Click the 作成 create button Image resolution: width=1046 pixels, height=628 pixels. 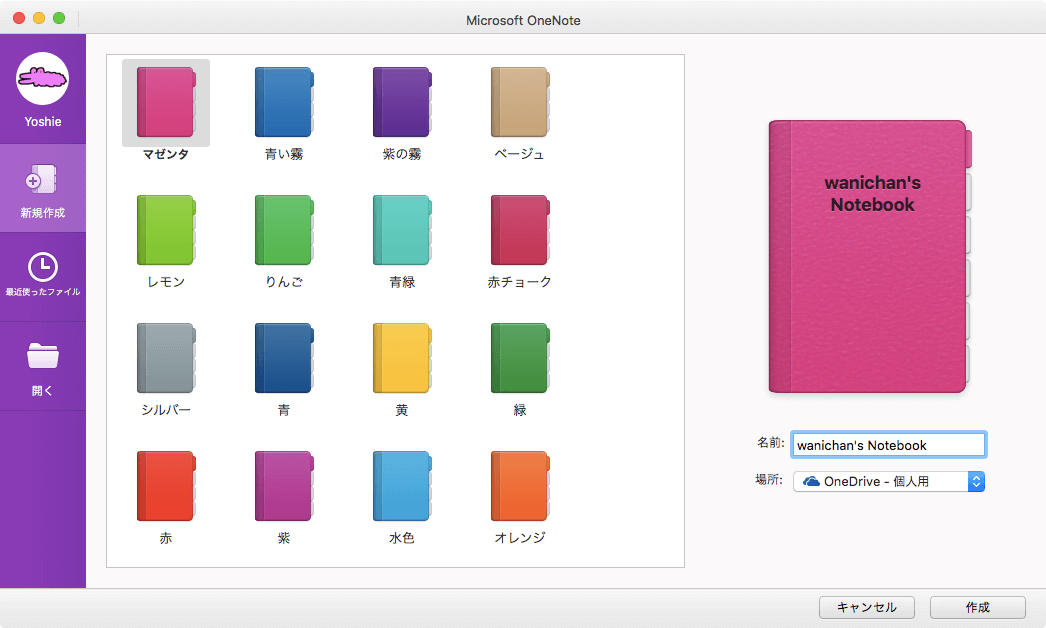click(977, 607)
